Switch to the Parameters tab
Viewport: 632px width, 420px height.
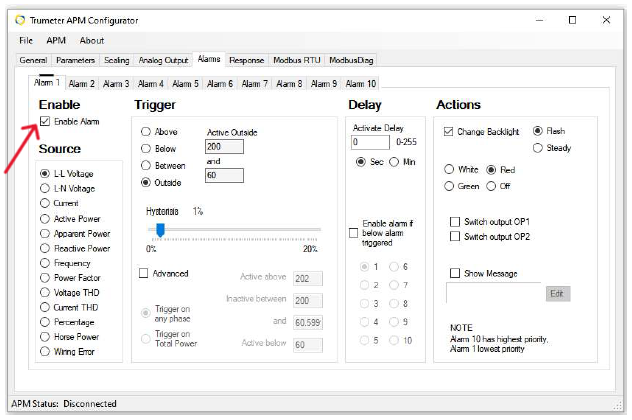point(75,60)
